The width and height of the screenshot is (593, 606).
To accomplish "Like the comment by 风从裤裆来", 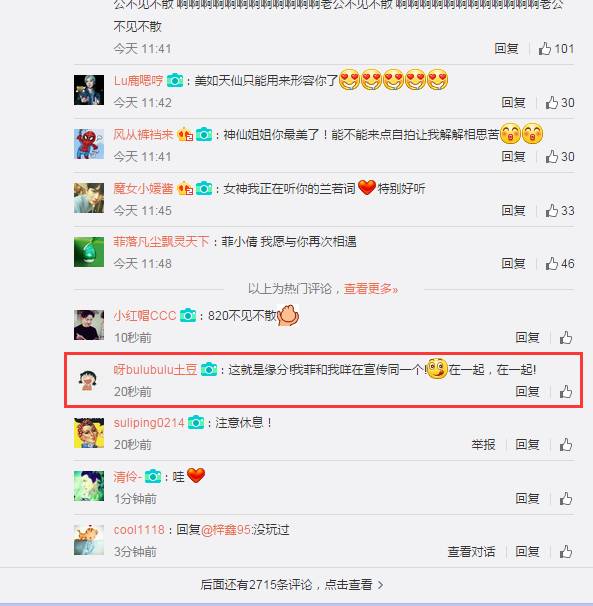I will [559, 157].
